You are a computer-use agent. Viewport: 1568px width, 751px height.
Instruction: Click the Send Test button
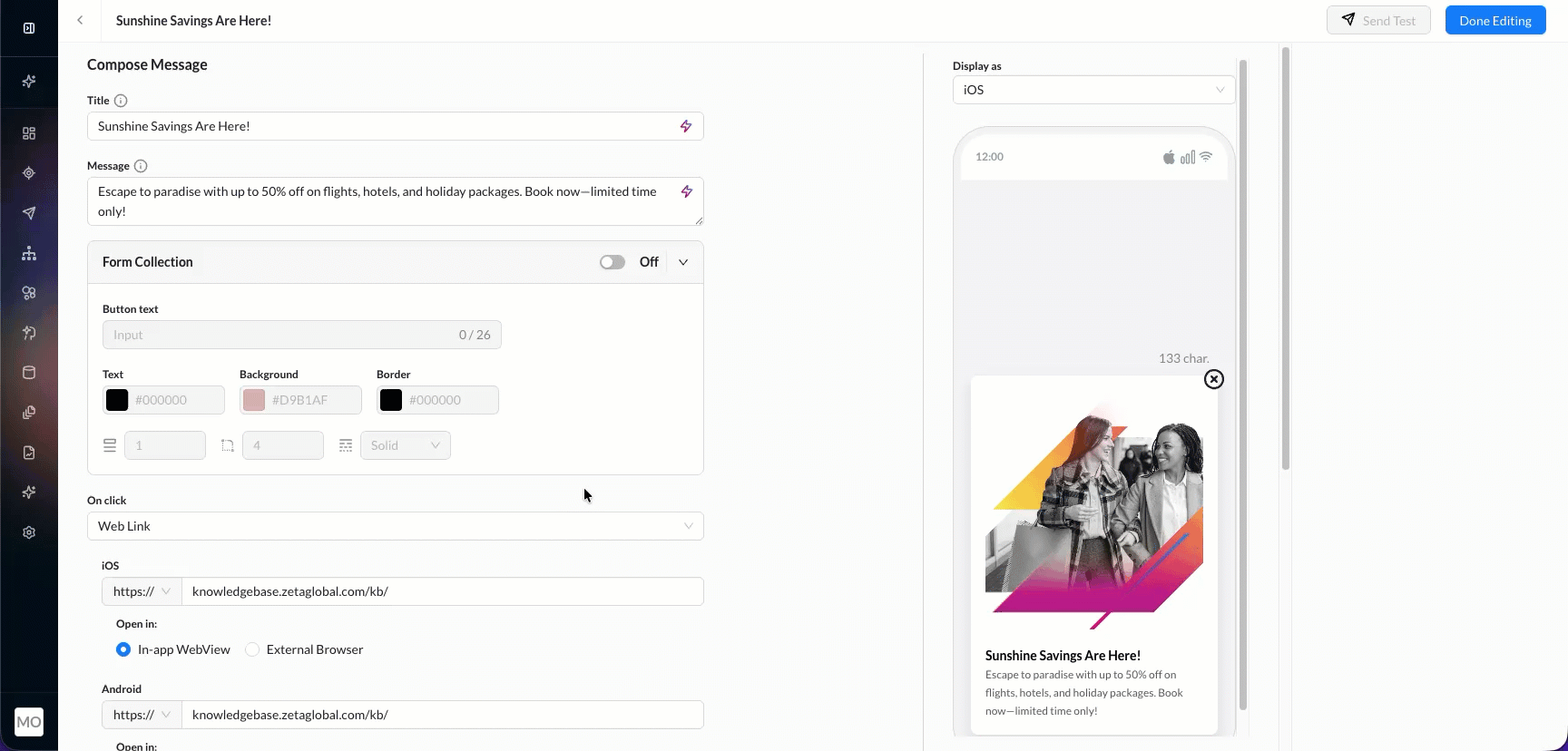point(1377,21)
